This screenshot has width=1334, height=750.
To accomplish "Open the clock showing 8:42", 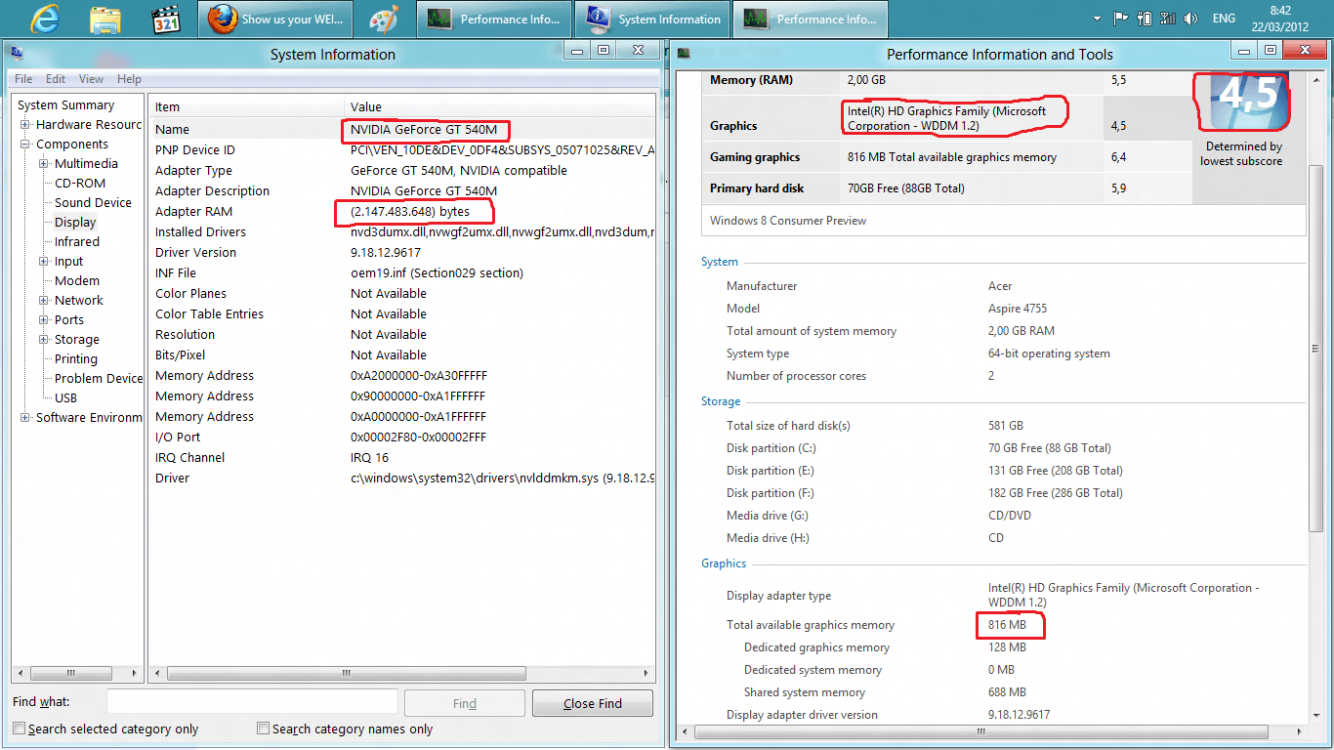I will [x=1280, y=19].
